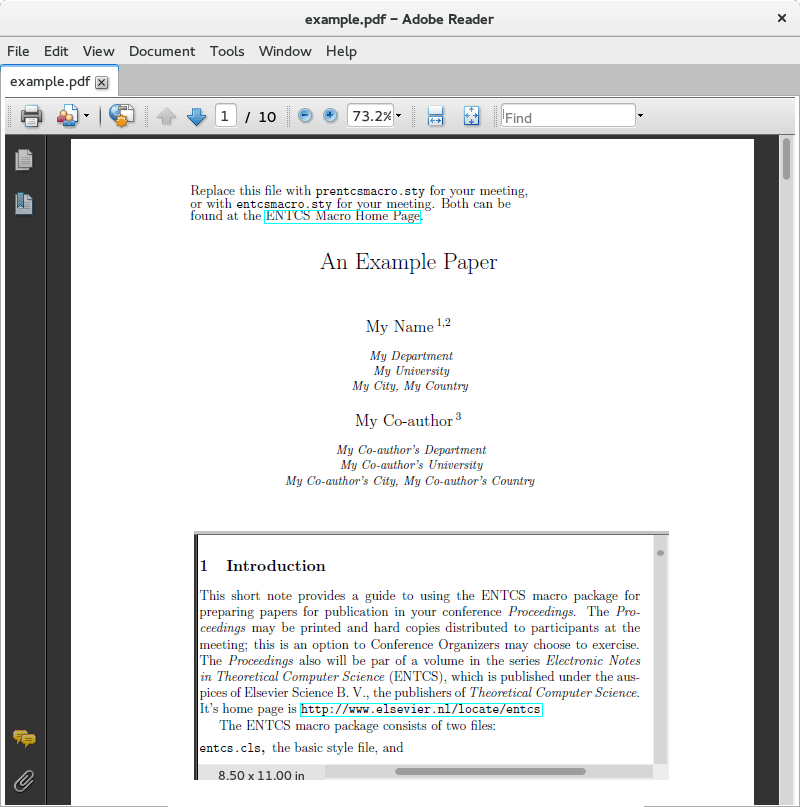800x807 pixels.
Task: Open the File menu
Action: (x=18, y=51)
